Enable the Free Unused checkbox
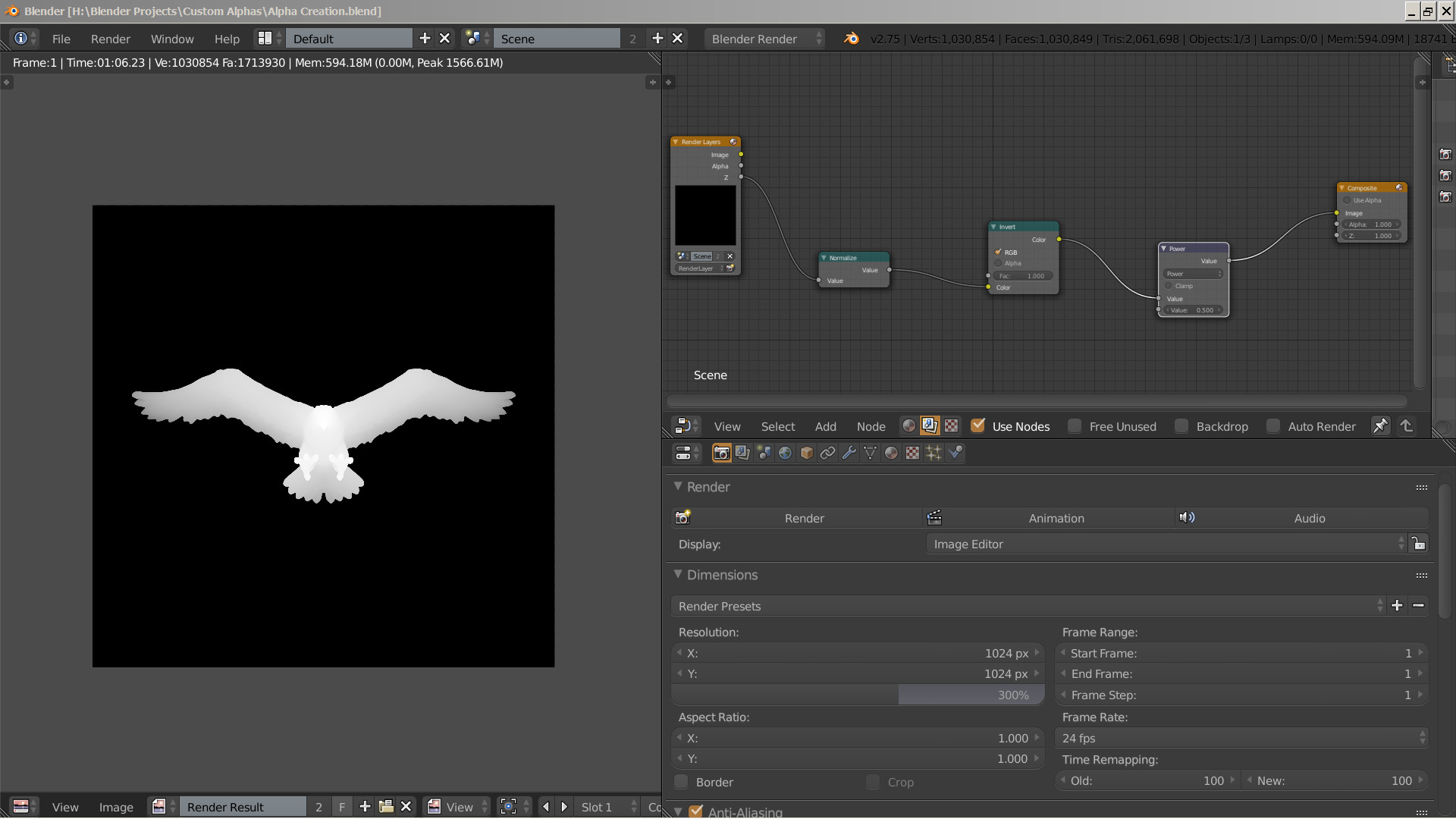1456x819 pixels. pyautogui.click(x=1075, y=426)
